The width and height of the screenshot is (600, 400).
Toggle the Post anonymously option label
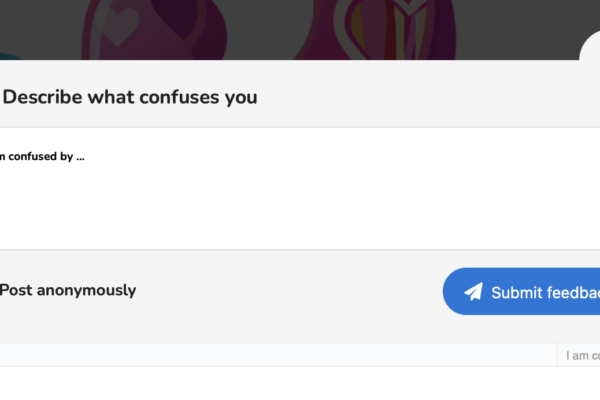click(68, 290)
